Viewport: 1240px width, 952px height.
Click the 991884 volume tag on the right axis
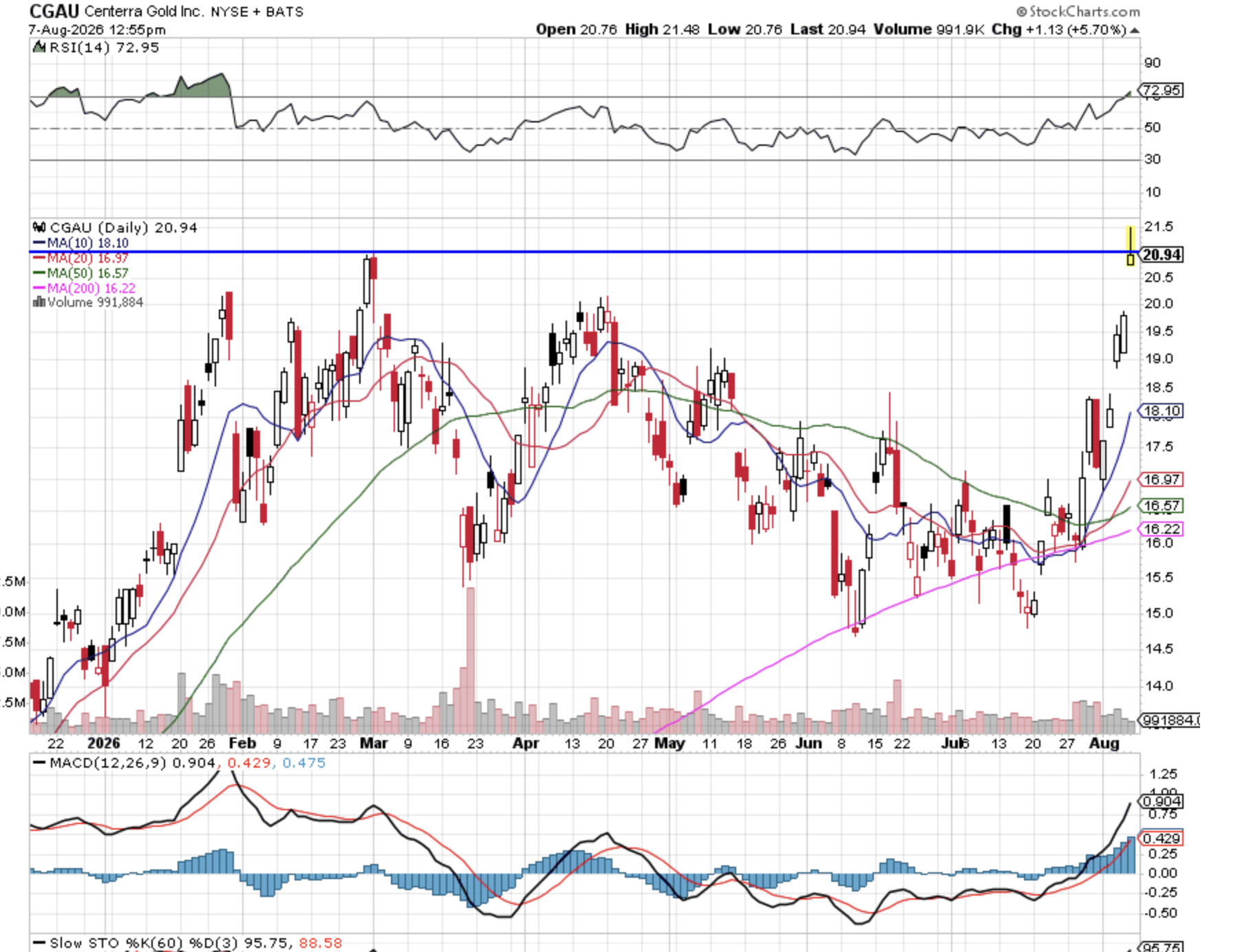(x=1170, y=720)
